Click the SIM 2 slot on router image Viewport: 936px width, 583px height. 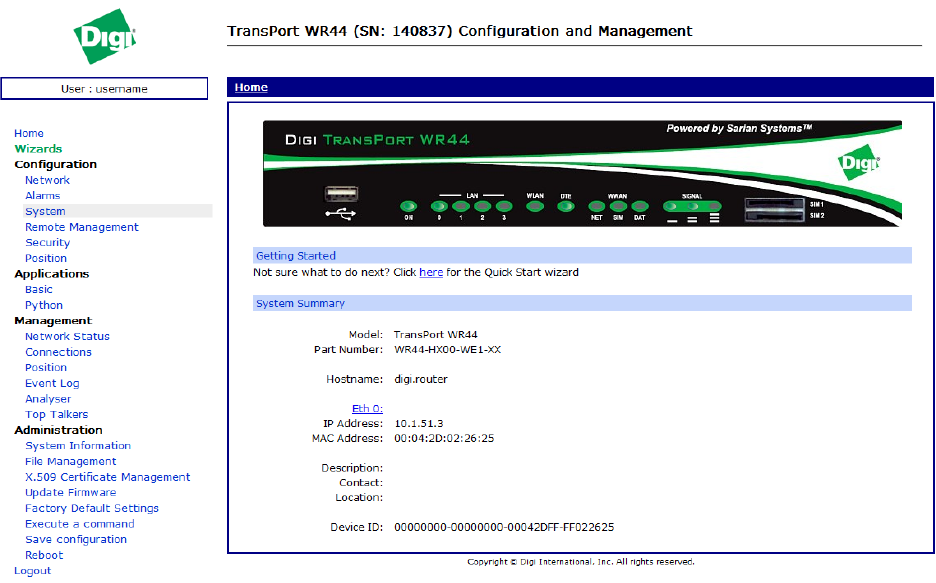[774, 215]
